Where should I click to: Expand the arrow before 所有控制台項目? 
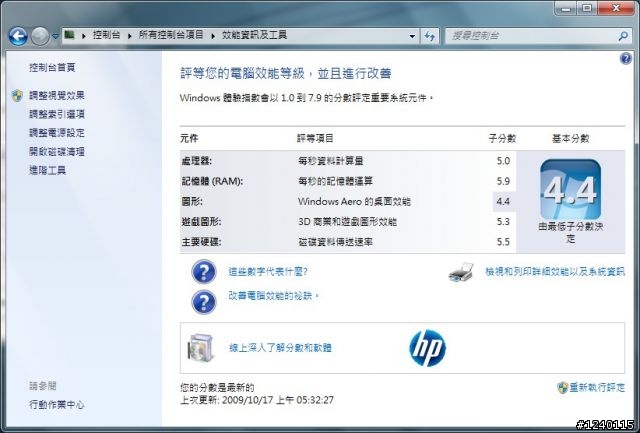[x=129, y=36]
